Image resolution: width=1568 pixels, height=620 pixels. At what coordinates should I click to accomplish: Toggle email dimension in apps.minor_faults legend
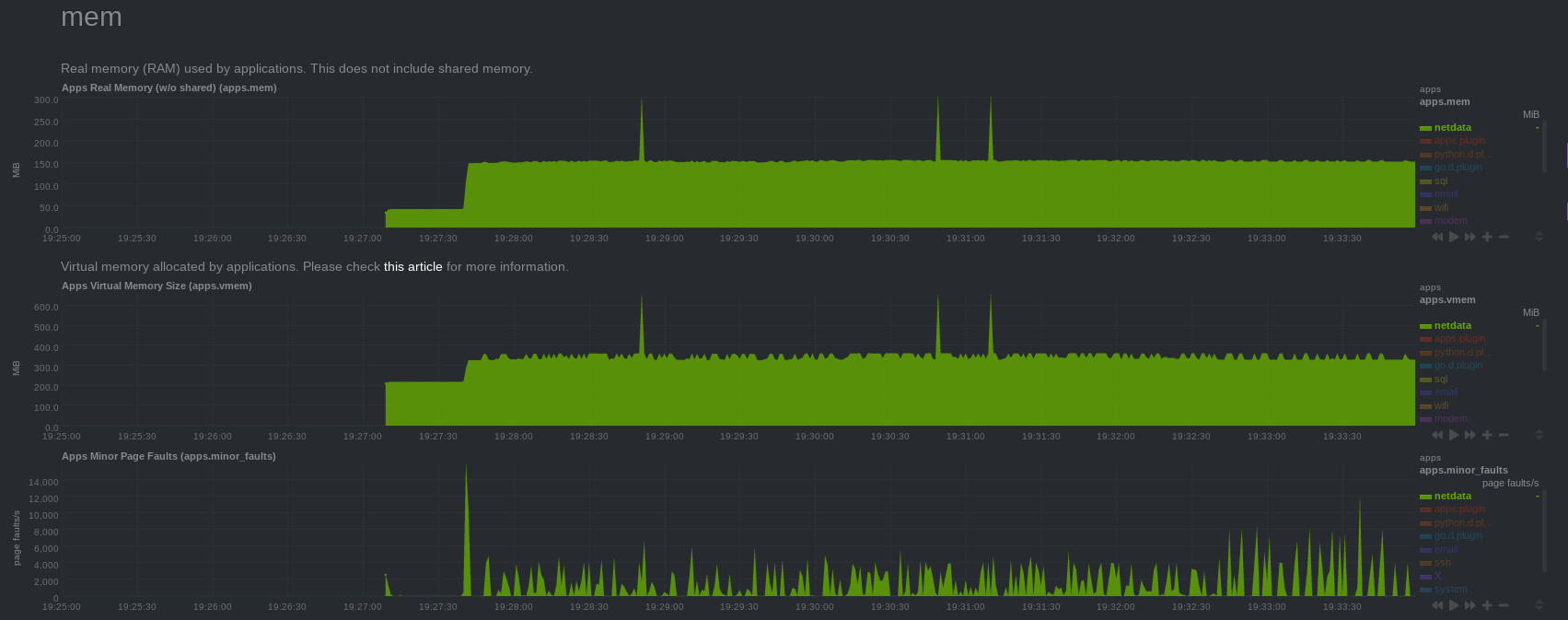pyautogui.click(x=1446, y=549)
